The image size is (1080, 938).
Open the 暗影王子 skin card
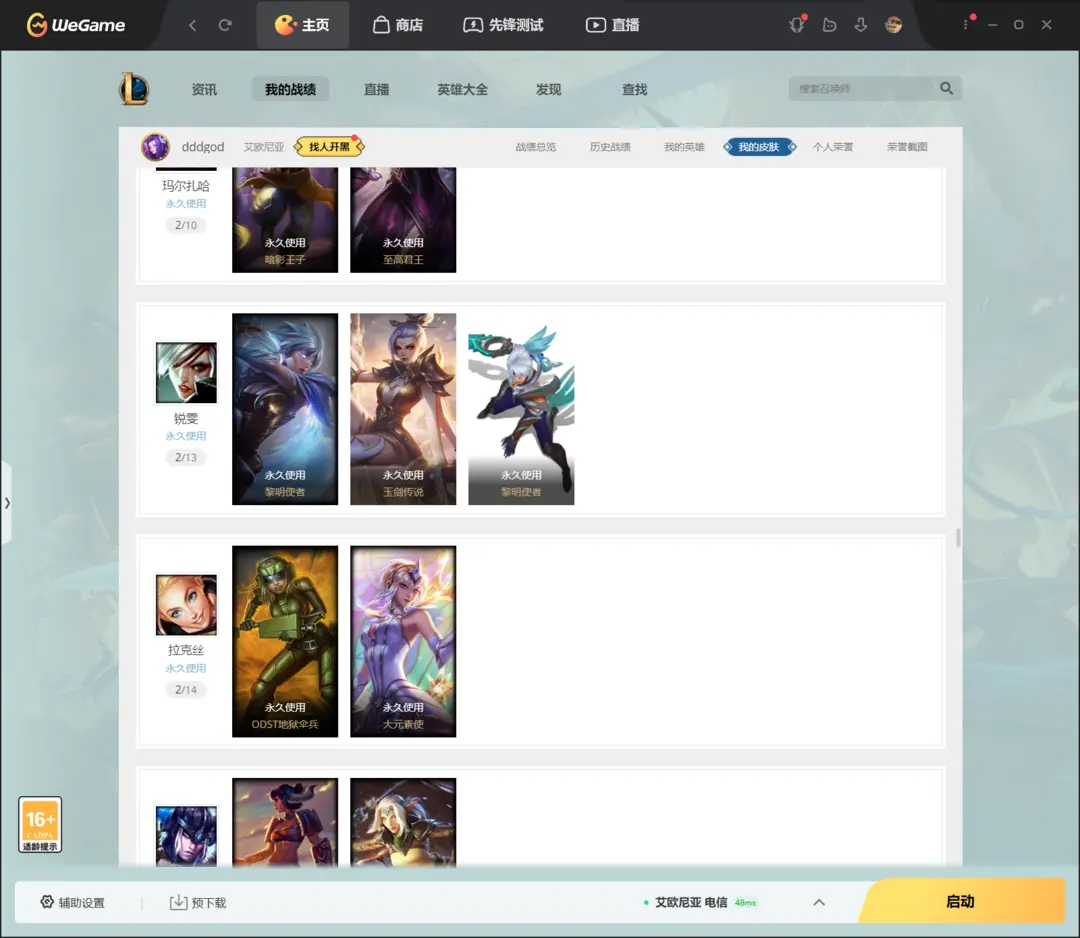click(285, 220)
